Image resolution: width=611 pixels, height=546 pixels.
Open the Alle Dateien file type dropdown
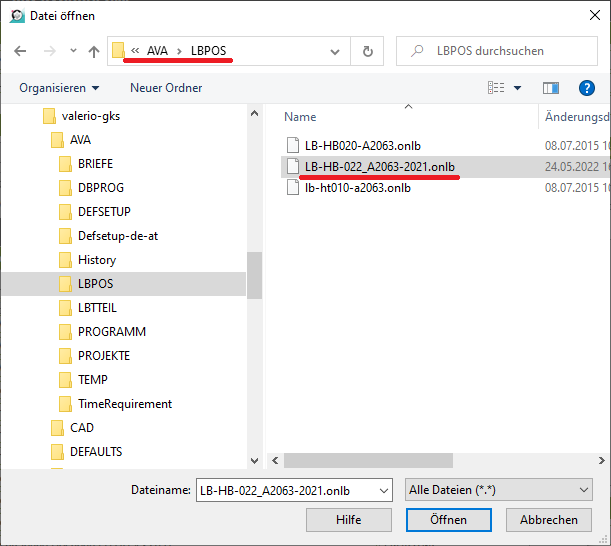(x=584, y=490)
